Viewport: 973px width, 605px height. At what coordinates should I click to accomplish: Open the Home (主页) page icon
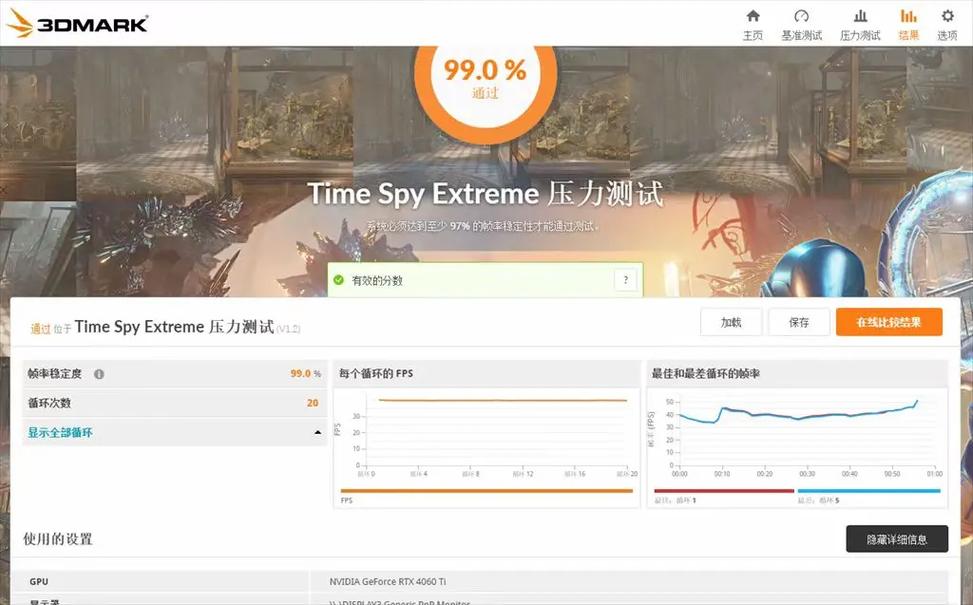pos(752,17)
